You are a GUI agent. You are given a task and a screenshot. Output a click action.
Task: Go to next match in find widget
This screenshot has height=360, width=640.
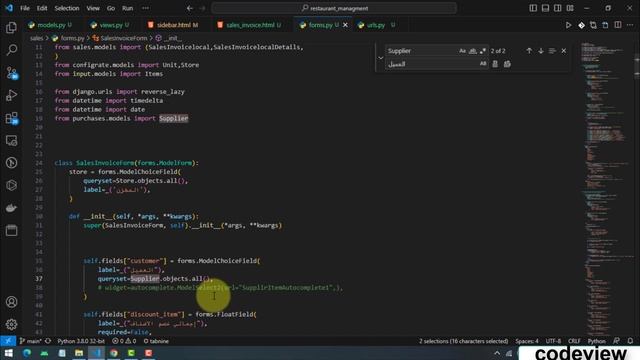point(541,51)
